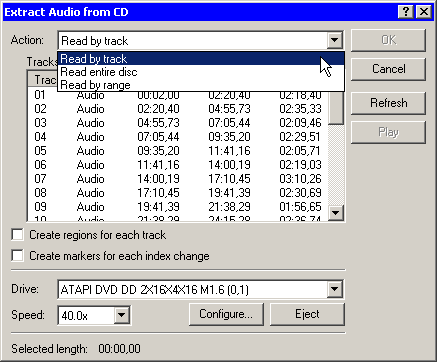The image size is (437, 362).
Task: Expand the Drive dropdown arrow
Action: (334, 289)
